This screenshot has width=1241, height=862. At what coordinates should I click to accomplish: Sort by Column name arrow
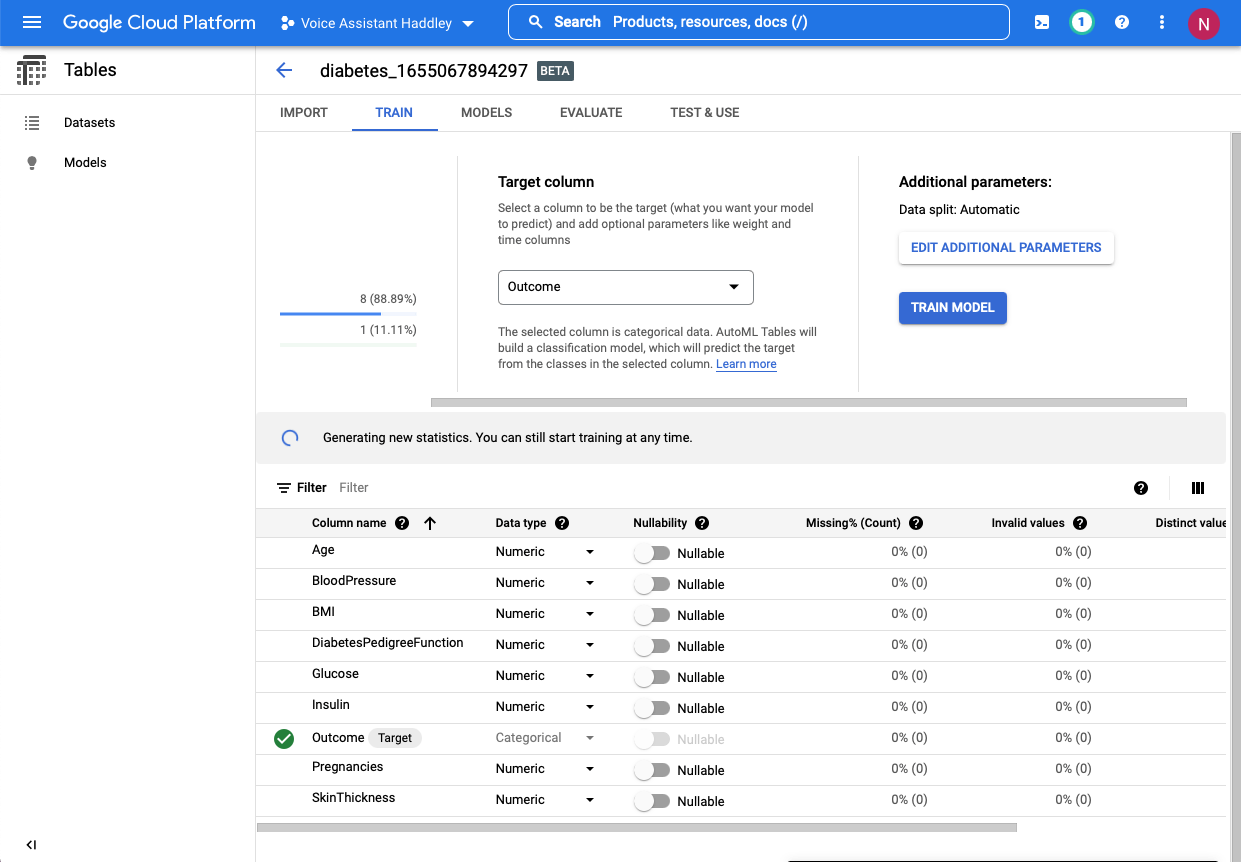(x=430, y=523)
